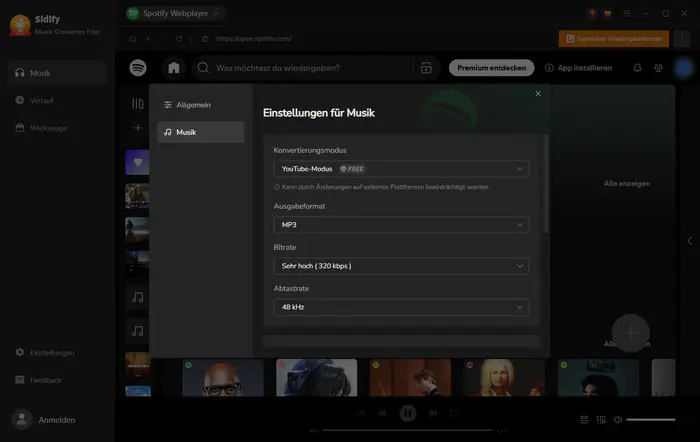This screenshot has height=442, width=700.
Task: Open Musik in the Sidify sidebar
Action: click(57, 73)
